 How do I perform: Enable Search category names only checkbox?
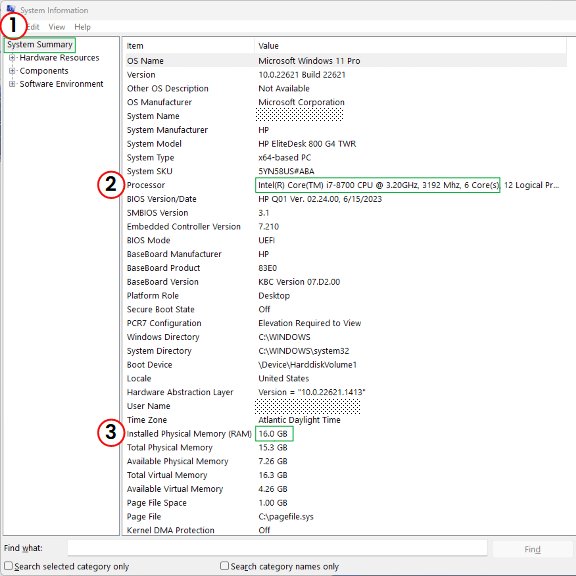tap(224, 566)
